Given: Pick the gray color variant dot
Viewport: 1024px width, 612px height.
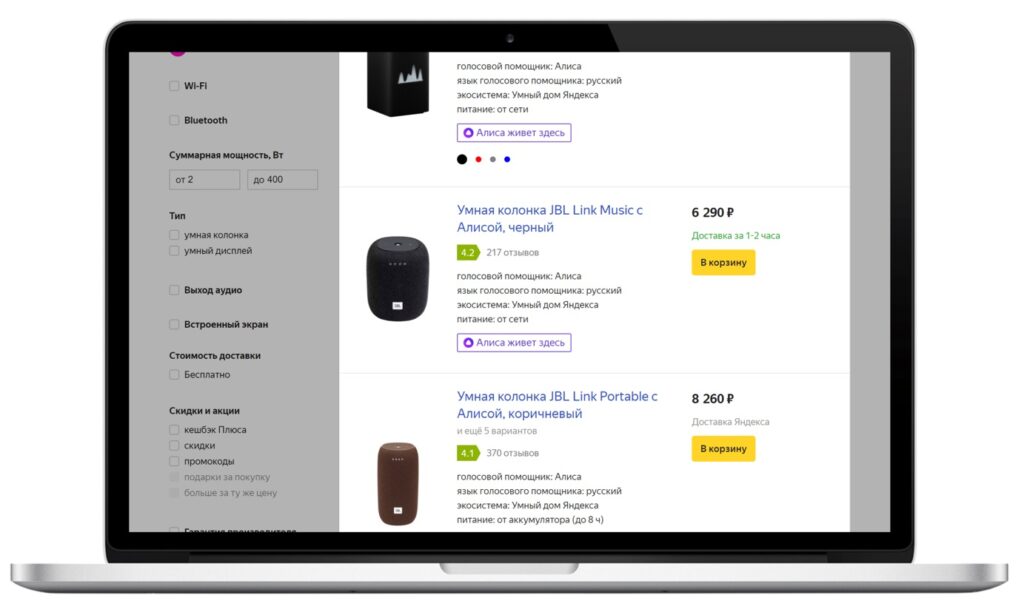Looking at the screenshot, I should point(493,159).
